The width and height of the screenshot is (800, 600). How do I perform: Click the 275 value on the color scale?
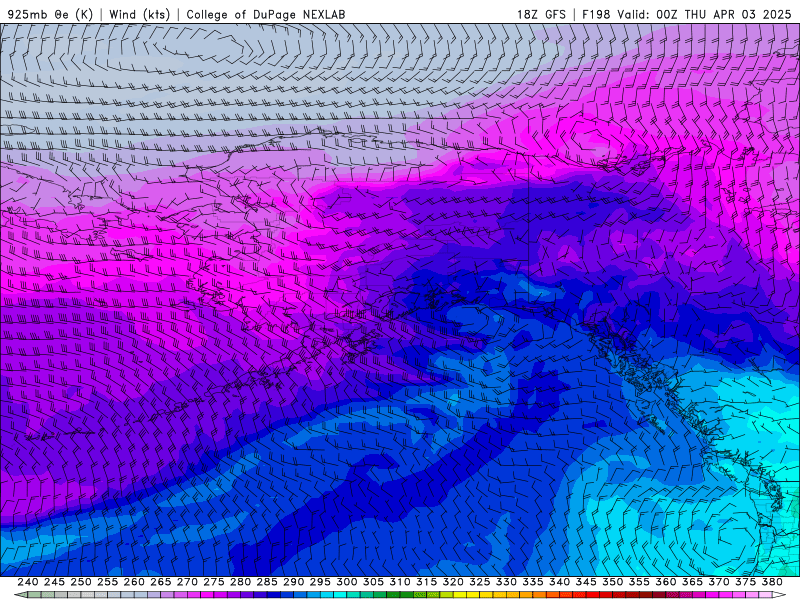point(214,582)
